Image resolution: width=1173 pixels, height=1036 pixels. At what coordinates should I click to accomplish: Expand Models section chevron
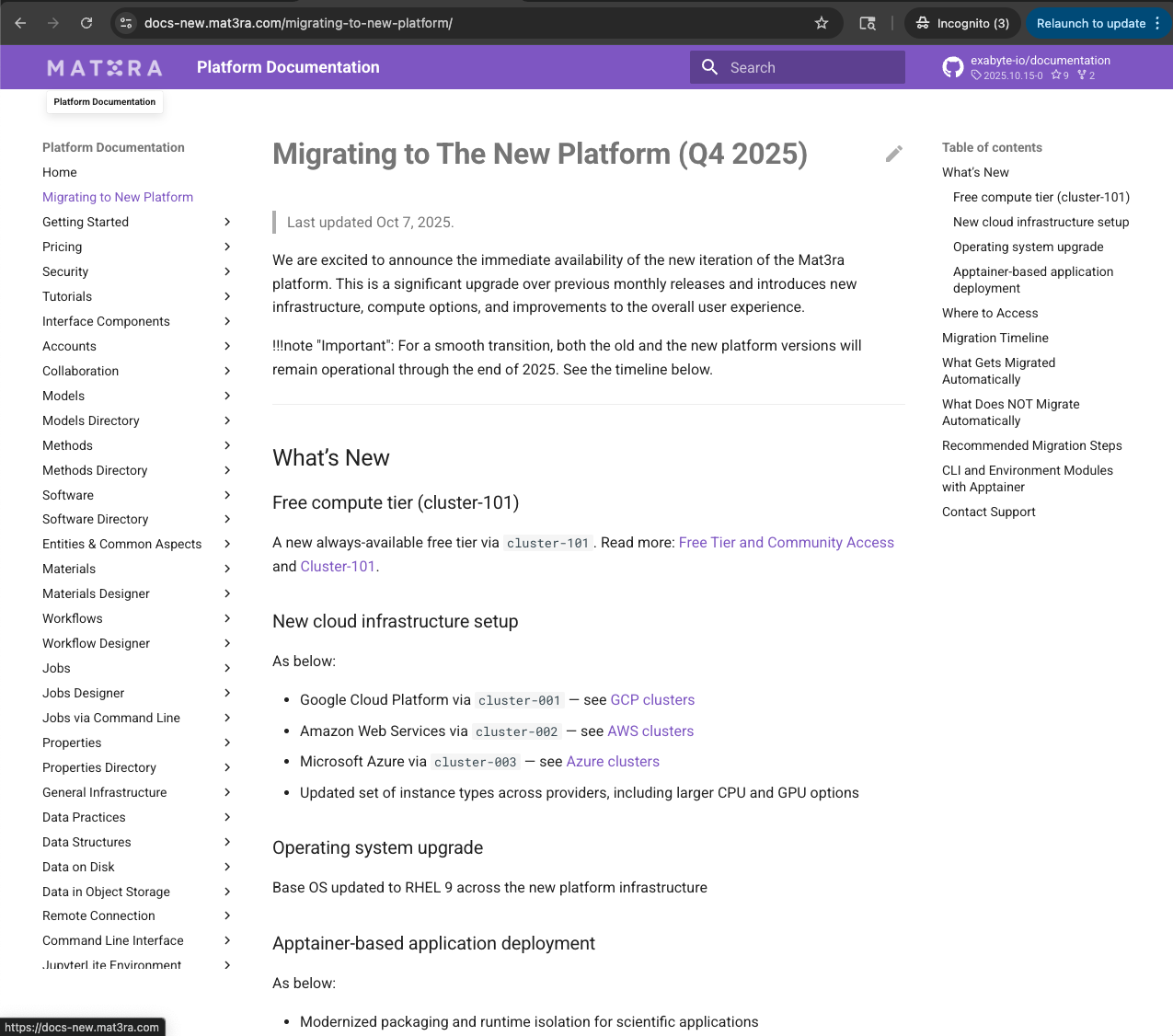click(x=227, y=396)
